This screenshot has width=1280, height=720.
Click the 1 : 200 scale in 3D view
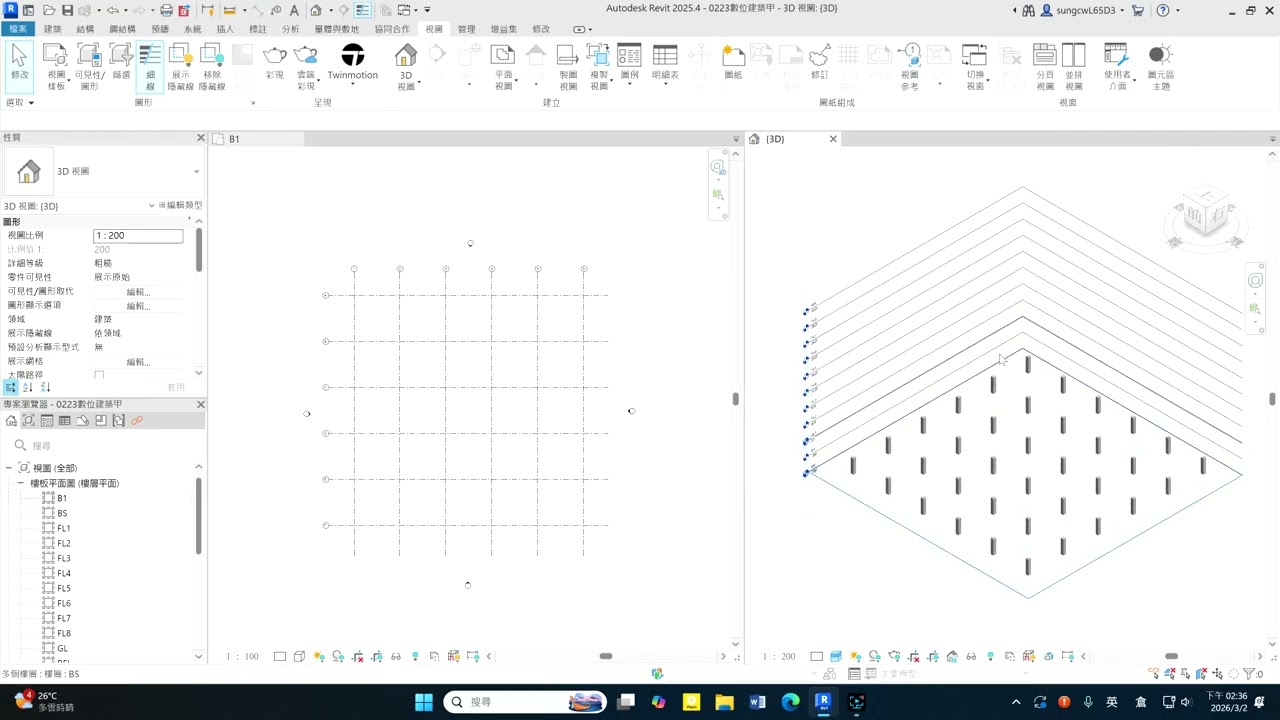pyautogui.click(x=779, y=657)
